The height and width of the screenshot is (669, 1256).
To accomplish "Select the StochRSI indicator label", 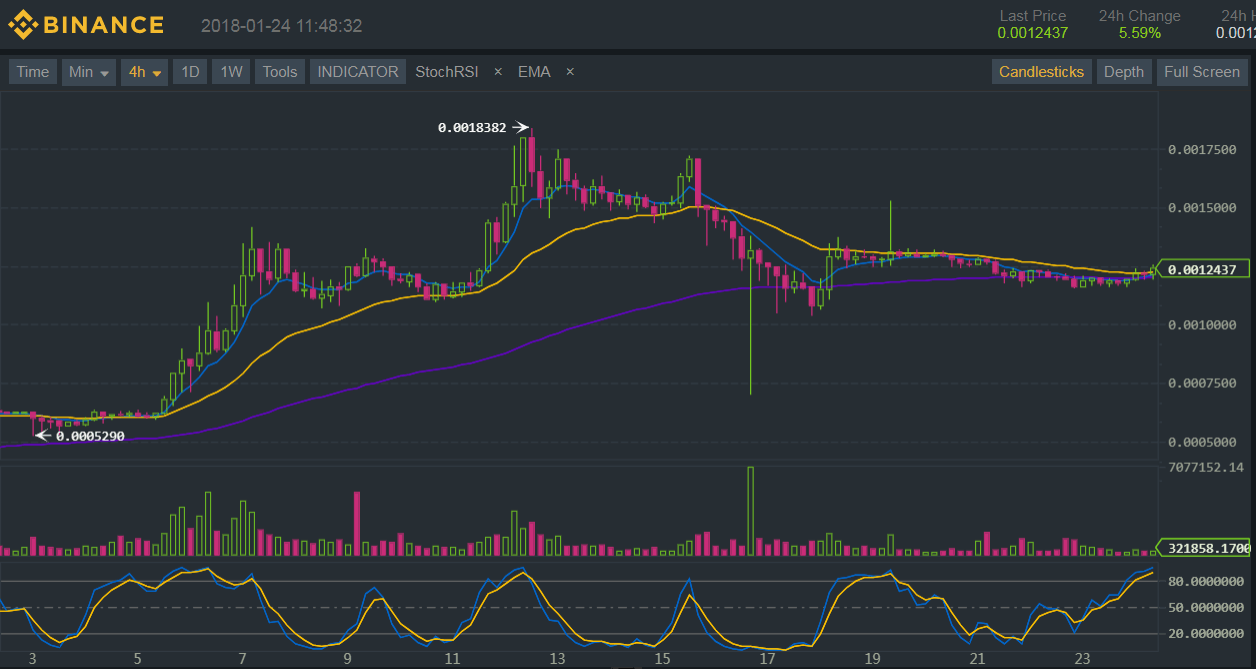I will (447, 72).
